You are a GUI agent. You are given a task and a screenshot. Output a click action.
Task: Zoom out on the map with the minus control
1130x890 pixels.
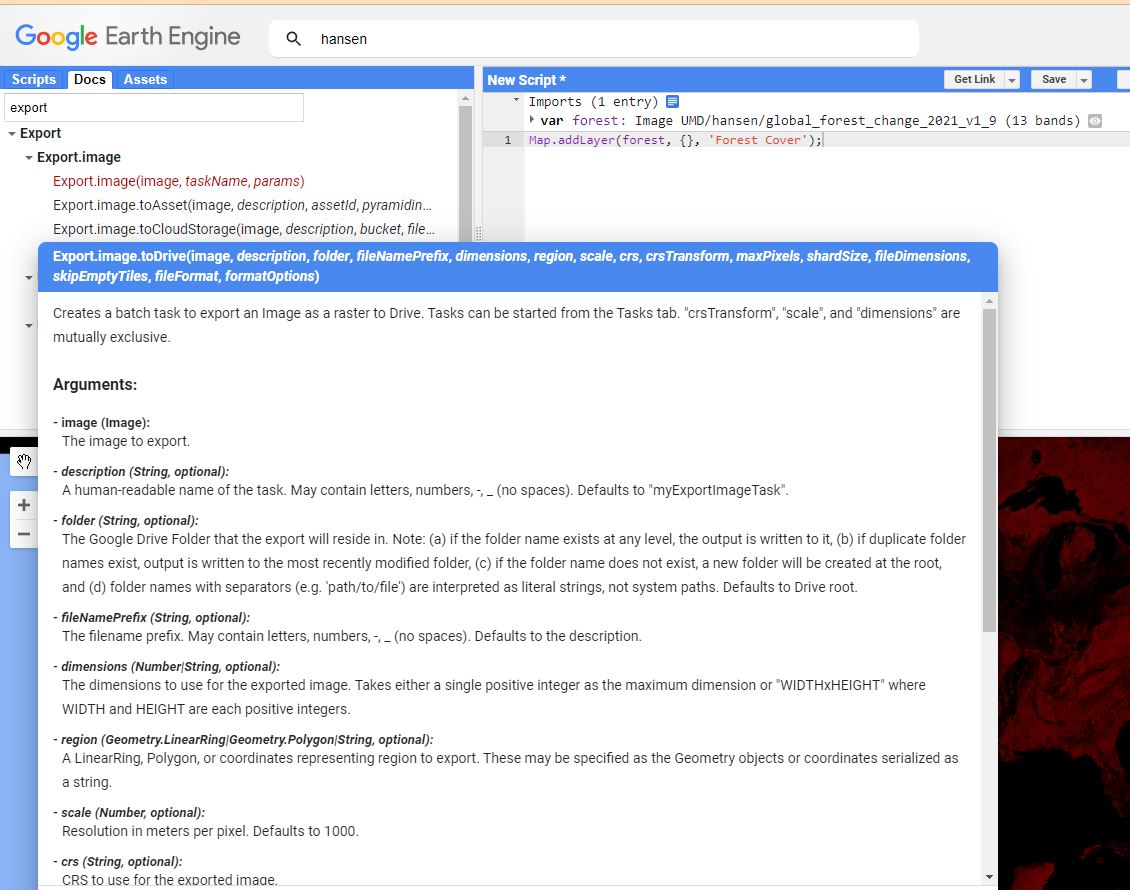[x=22, y=533]
